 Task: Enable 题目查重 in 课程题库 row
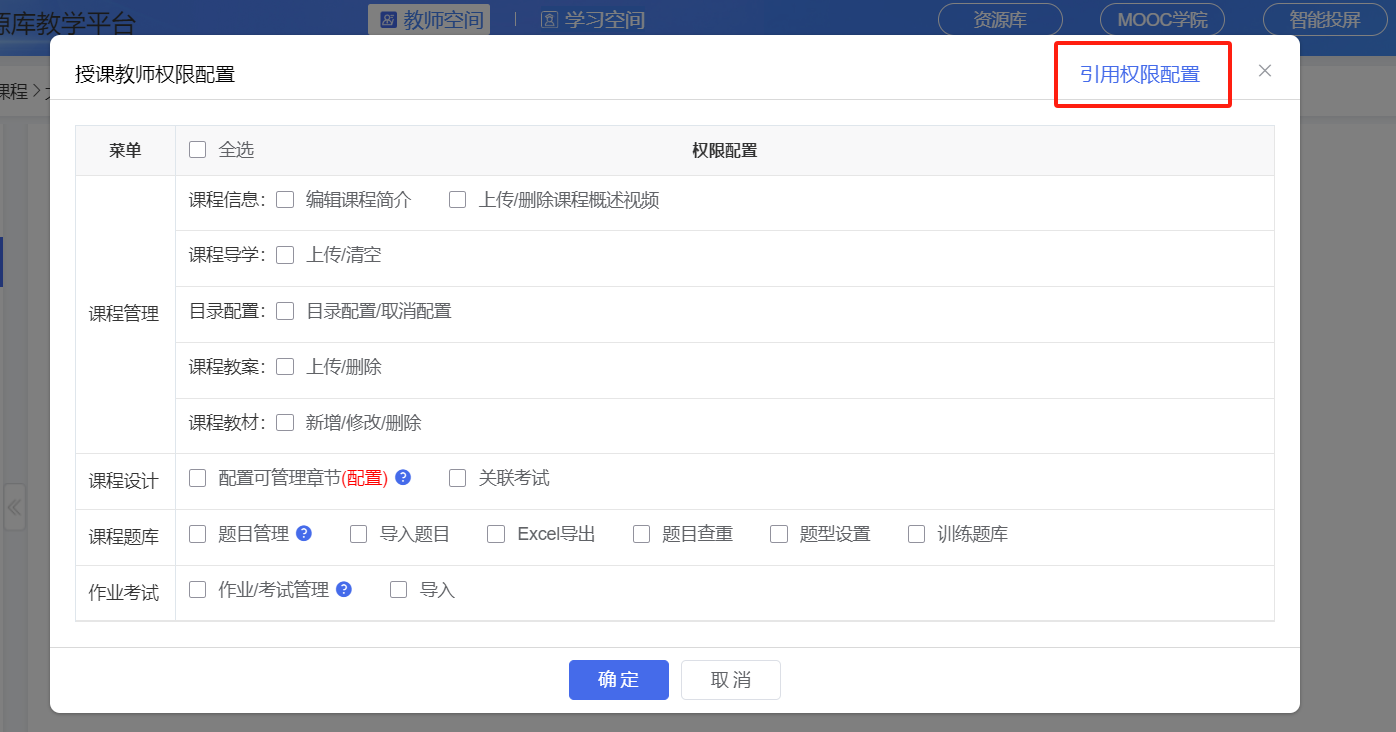[x=641, y=533]
